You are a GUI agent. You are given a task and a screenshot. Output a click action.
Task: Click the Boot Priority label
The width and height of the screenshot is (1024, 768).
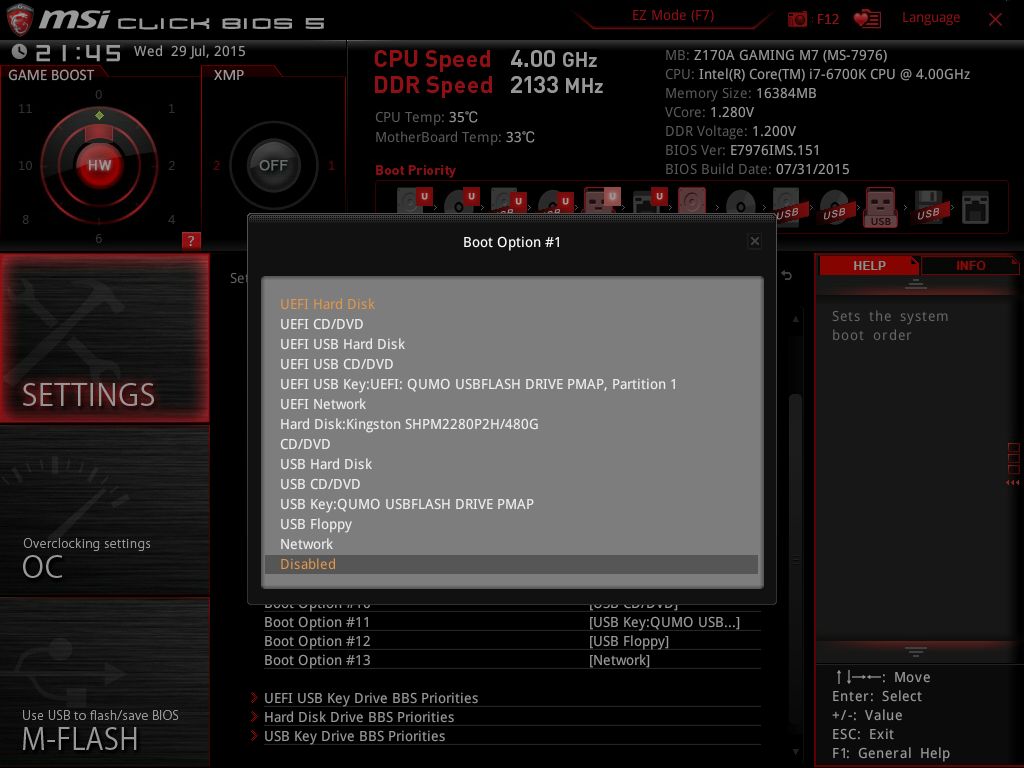click(x=415, y=170)
